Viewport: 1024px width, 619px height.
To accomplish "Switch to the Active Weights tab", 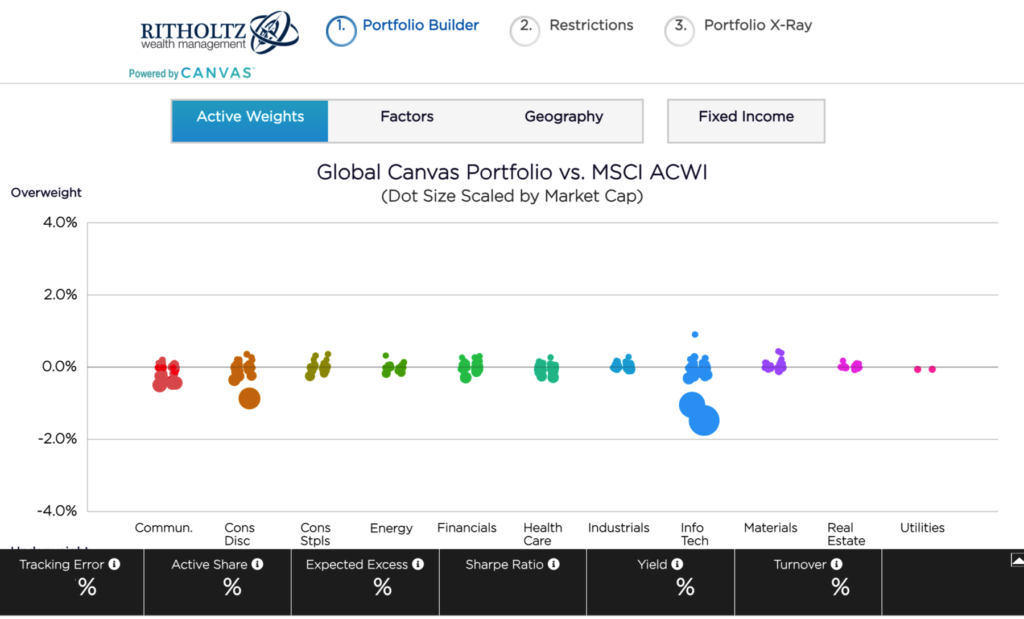I will tap(250, 117).
